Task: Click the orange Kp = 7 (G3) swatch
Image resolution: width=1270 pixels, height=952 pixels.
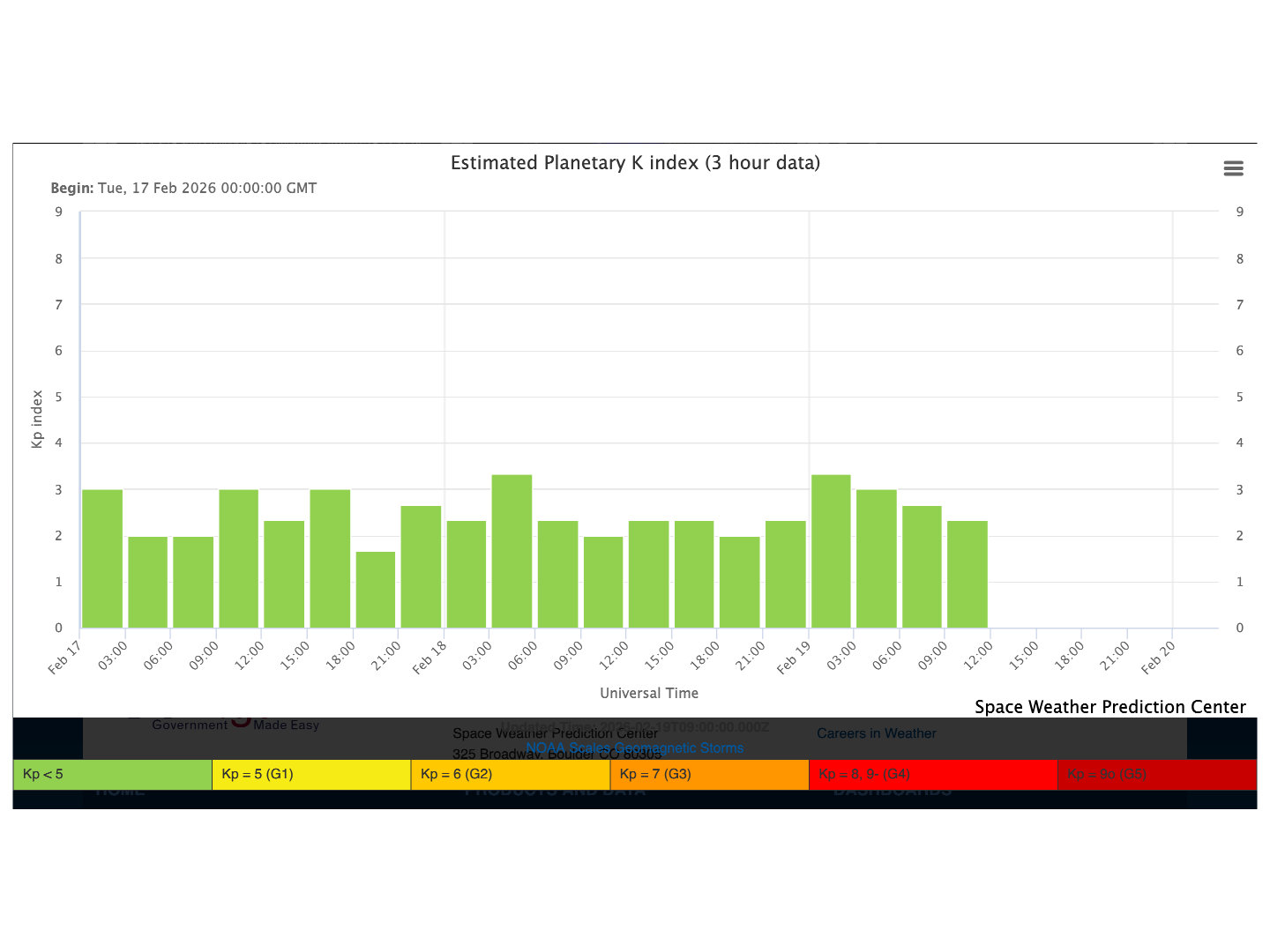Action: tap(709, 774)
